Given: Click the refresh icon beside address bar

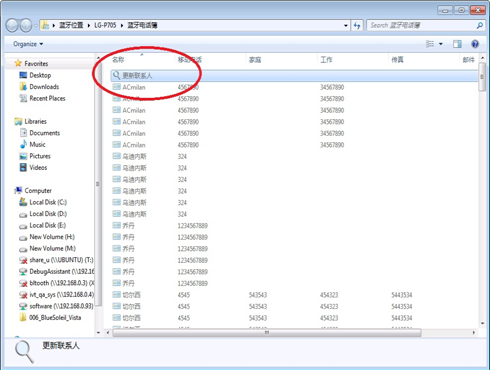Looking at the screenshot, I should pyautogui.click(x=357, y=25).
